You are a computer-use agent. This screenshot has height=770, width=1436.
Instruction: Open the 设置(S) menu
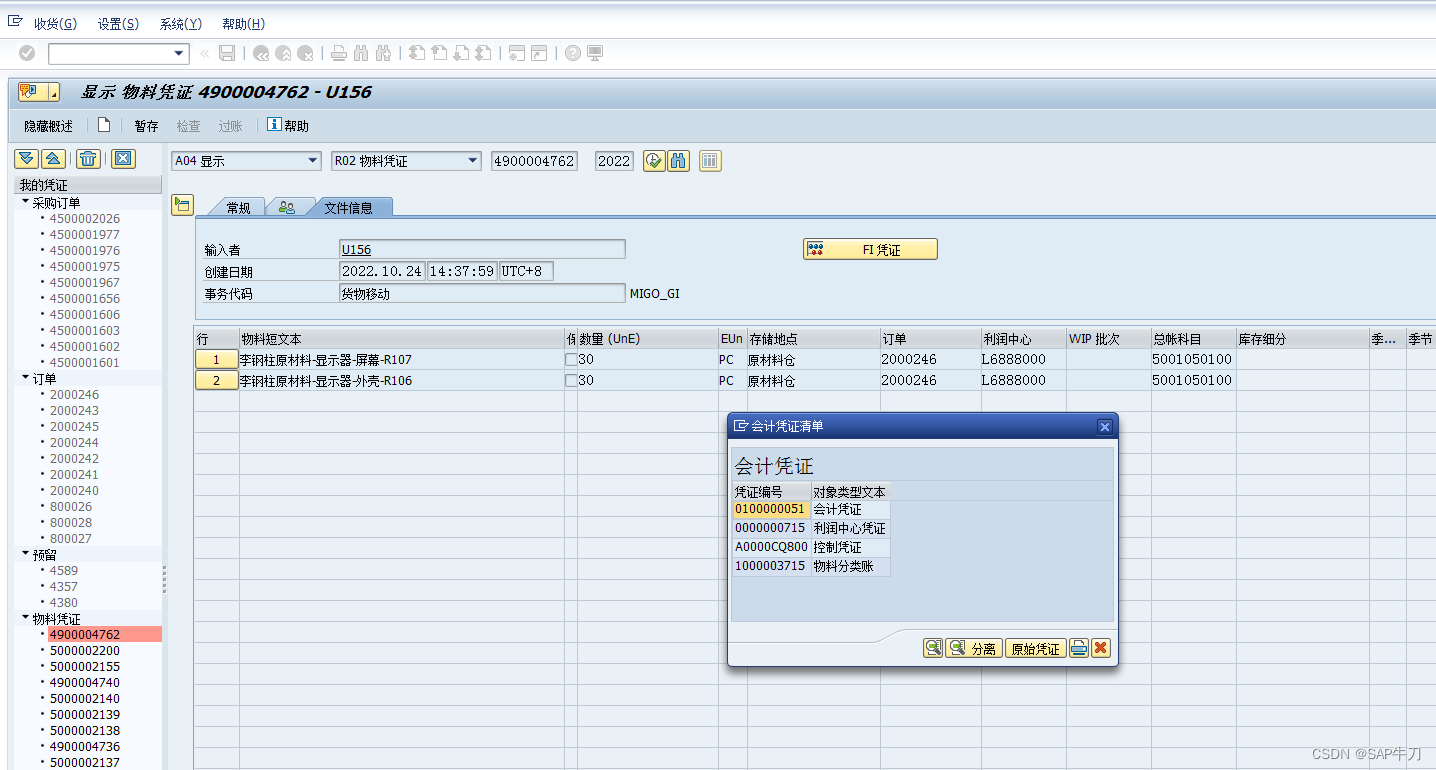coord(119,24)
